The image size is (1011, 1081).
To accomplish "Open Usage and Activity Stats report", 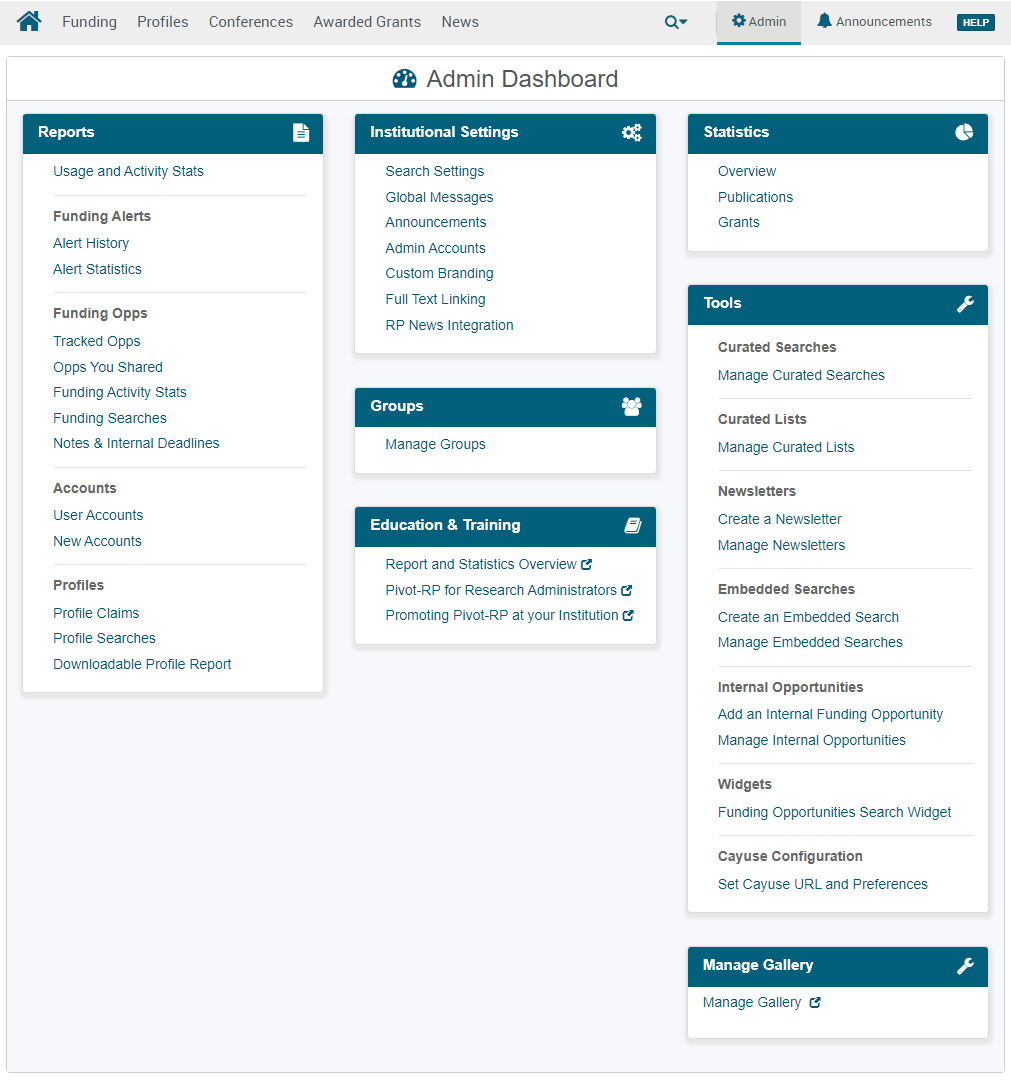I will pyautogui.click(x=128, y=171).
